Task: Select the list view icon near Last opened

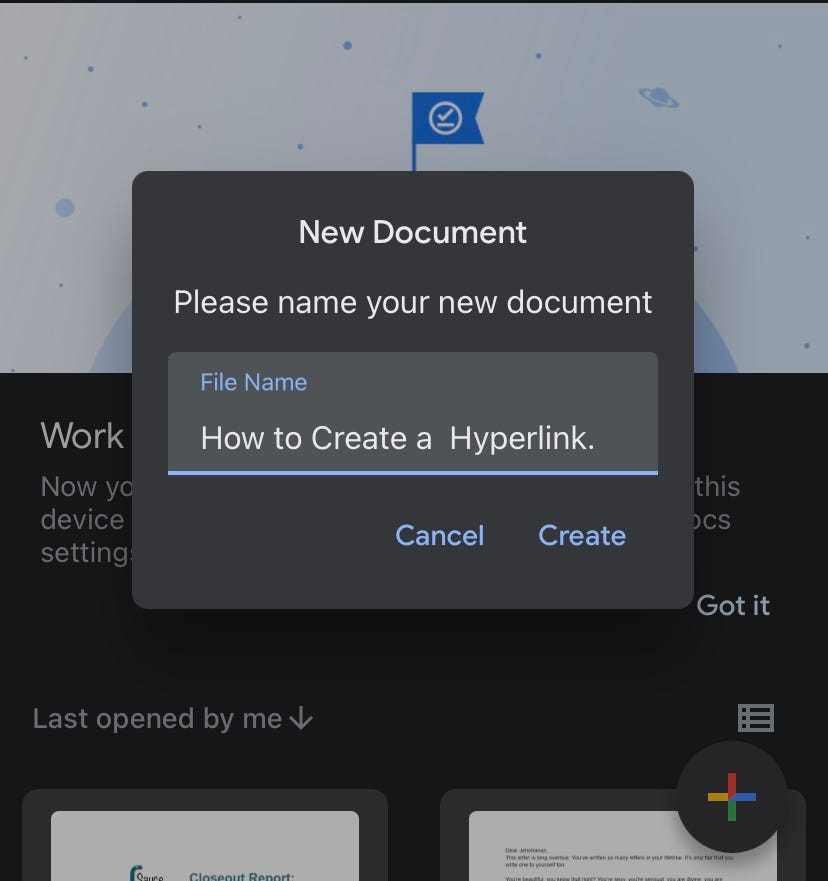Action: (x=756, y=718)
